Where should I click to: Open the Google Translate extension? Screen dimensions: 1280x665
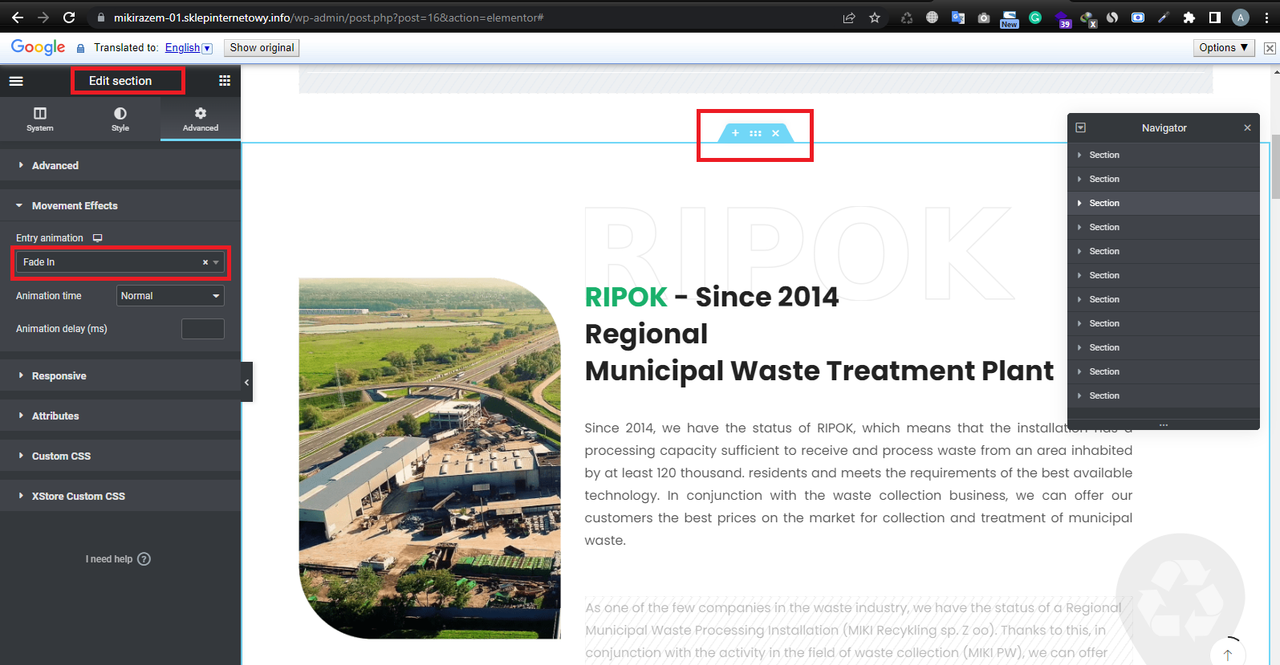[x=958, y=17]
